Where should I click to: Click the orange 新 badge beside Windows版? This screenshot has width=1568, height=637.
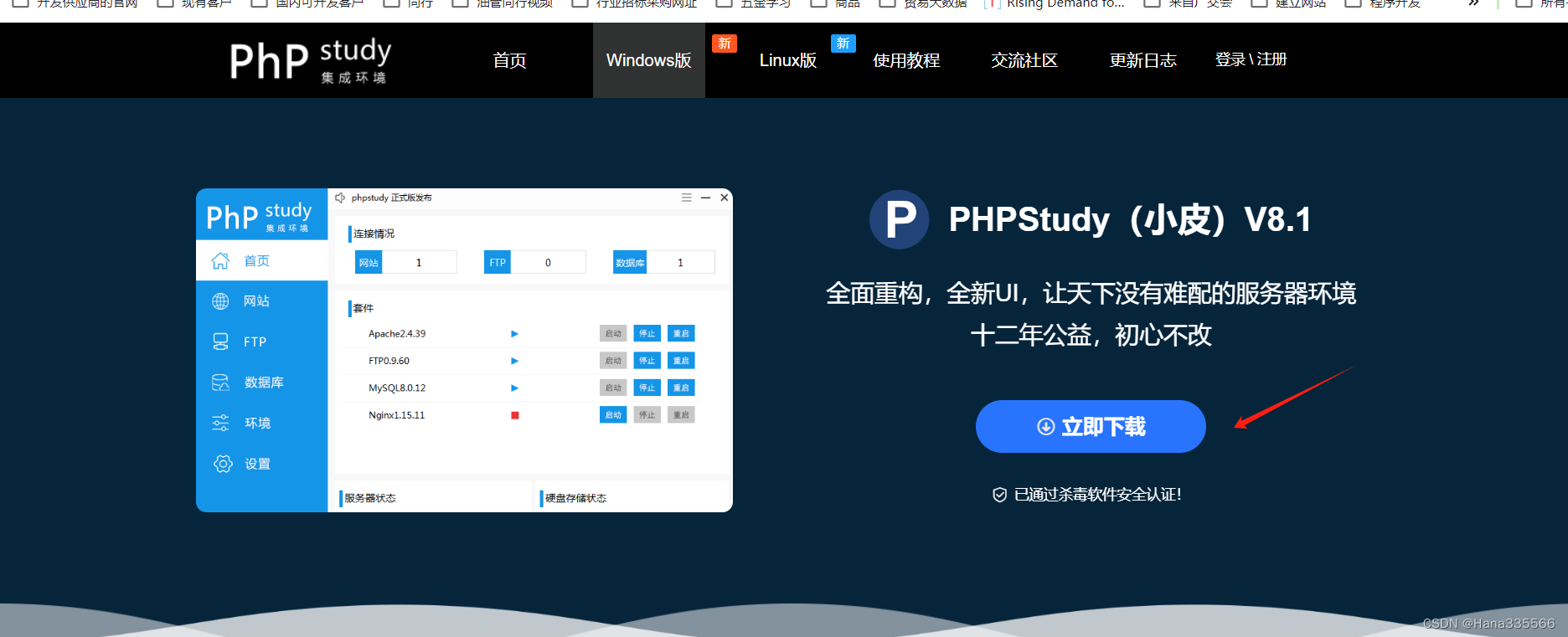(725, 44)
